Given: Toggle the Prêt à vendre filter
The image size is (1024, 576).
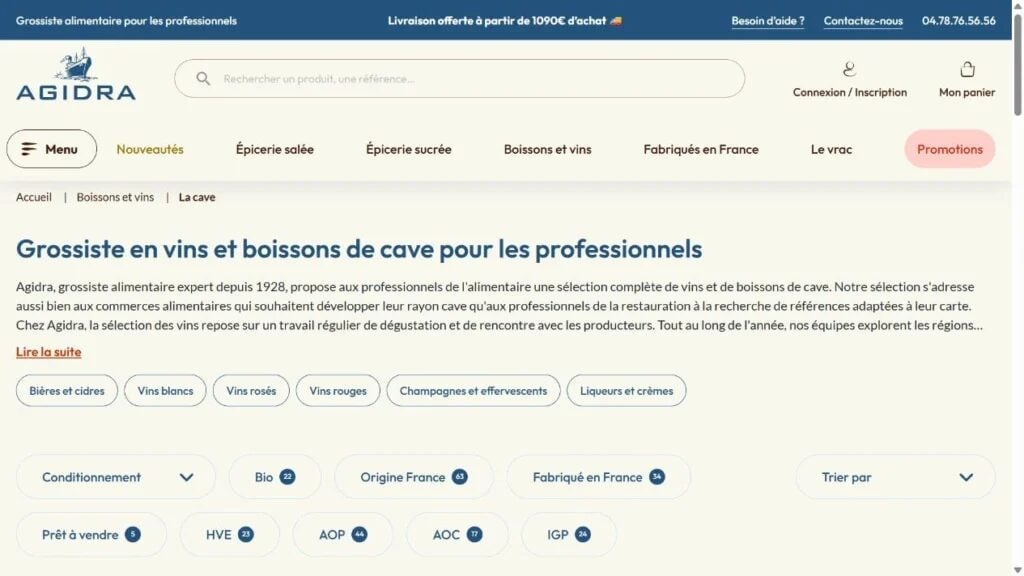Looking at the screenshot, I should 91,535.
